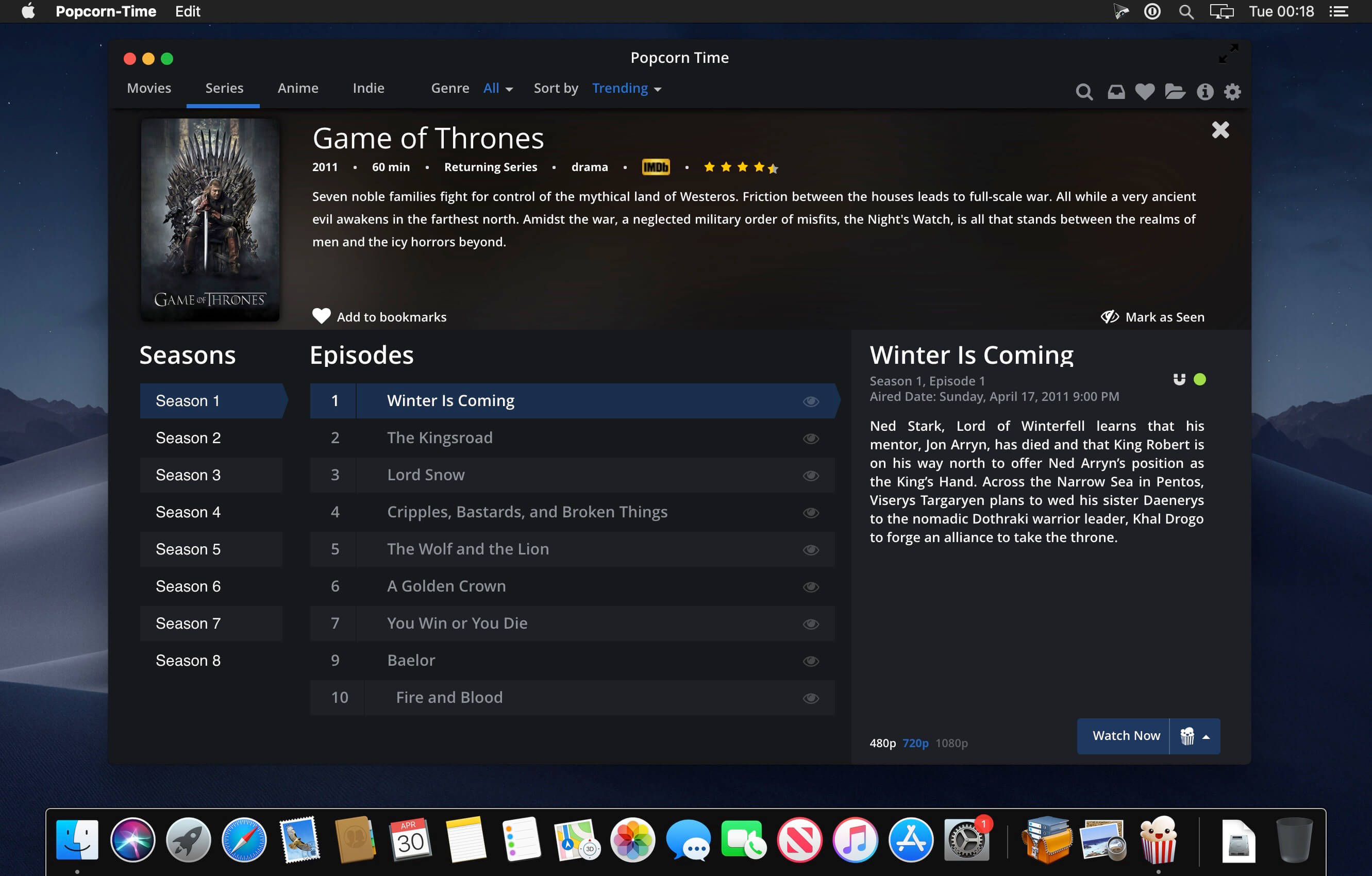This screenshot has height=876, width=1372.
Task: Open Messages from the dock
Action: (x=688, y=839)
